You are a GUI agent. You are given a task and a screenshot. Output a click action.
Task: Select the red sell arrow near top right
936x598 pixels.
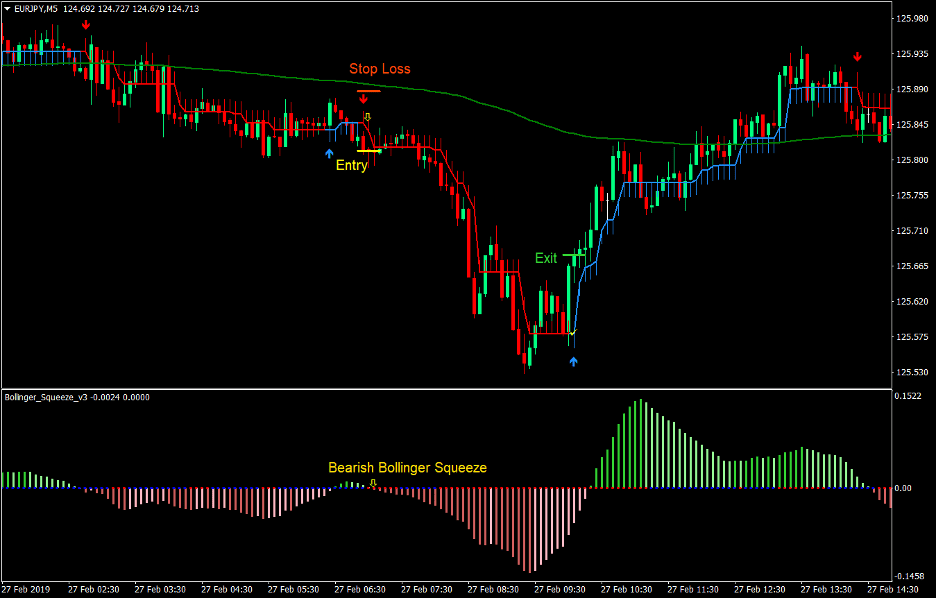pyautogui.click(x=858, y=57)
